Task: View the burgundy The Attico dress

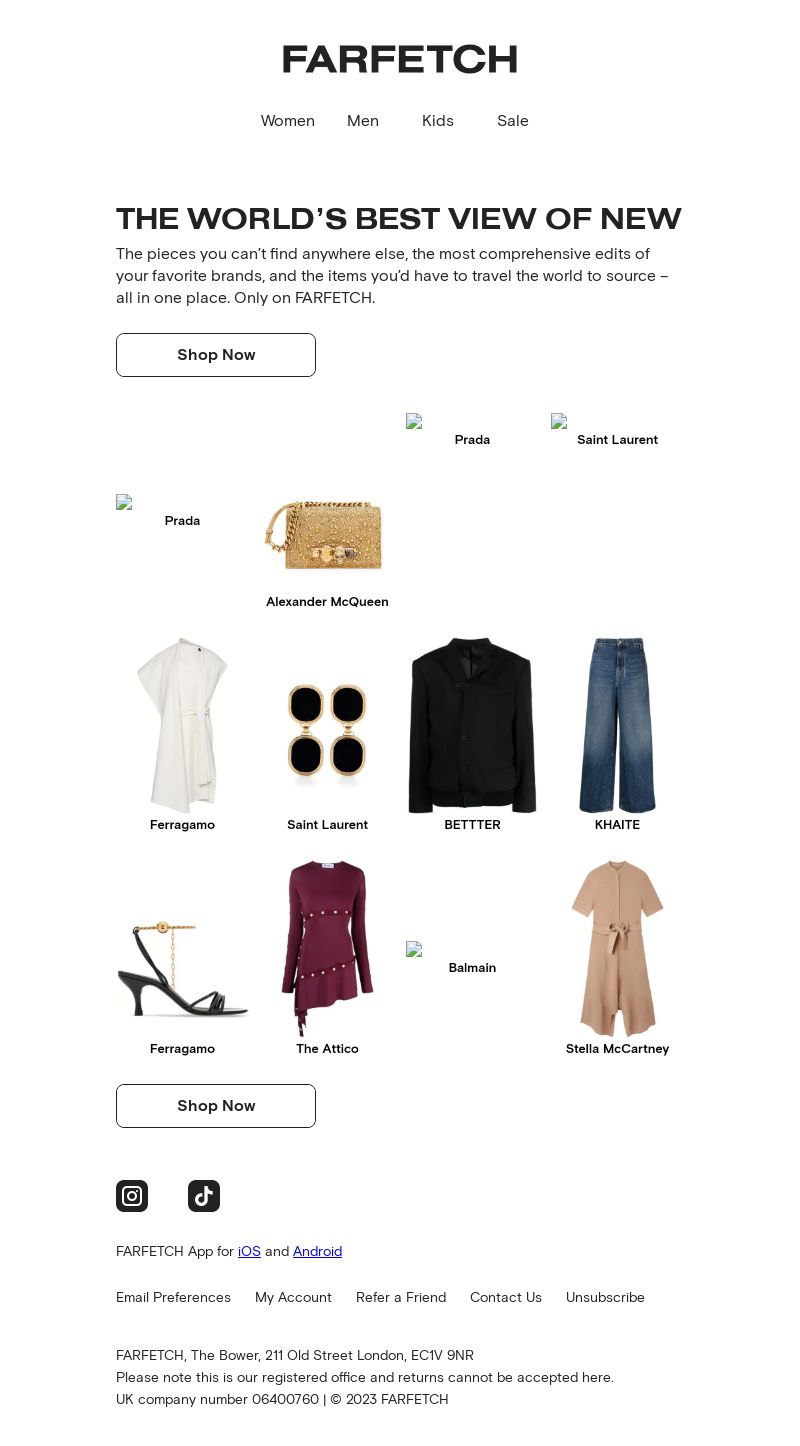Action: click(x=327, y=948)
